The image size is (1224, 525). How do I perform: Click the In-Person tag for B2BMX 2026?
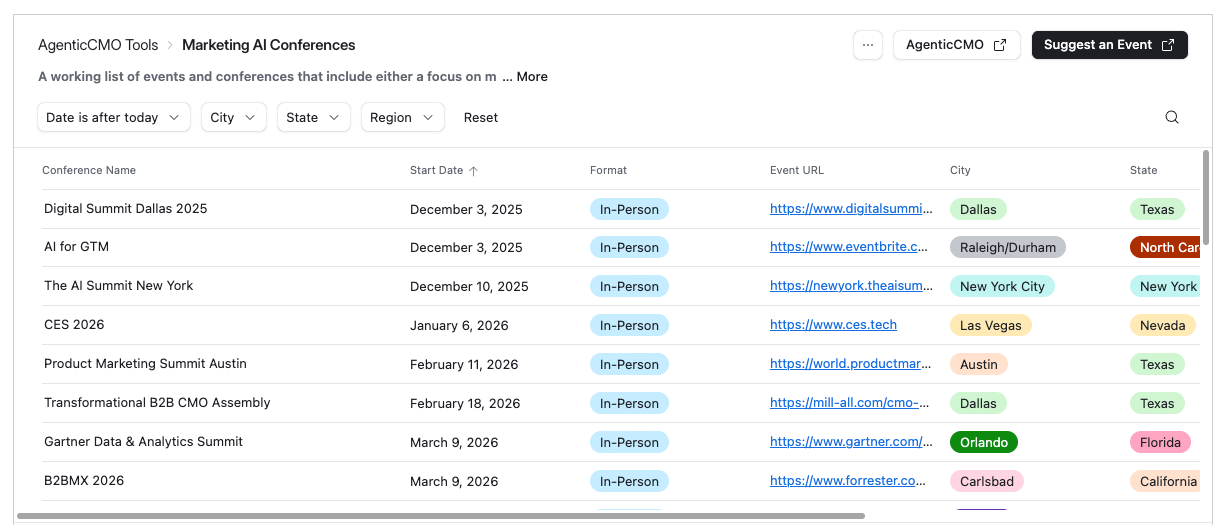pyautogui.click(x=629, y=481)
